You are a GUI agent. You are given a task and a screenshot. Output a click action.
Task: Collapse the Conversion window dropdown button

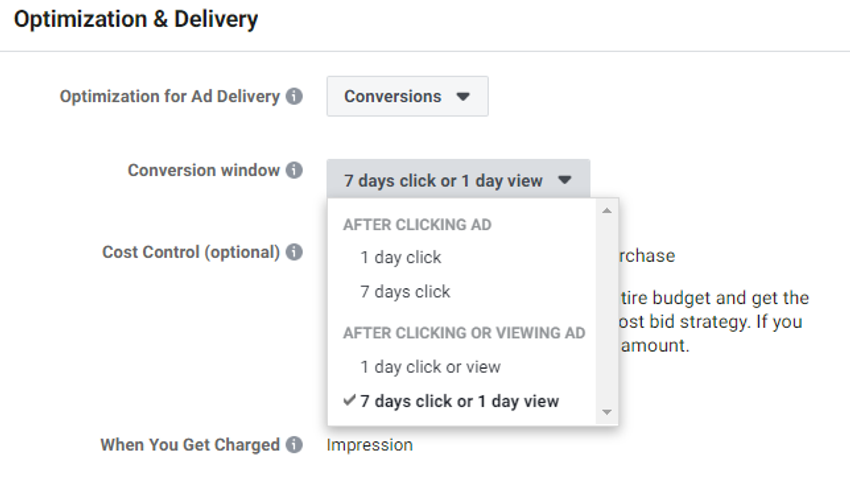click(458, 181)
